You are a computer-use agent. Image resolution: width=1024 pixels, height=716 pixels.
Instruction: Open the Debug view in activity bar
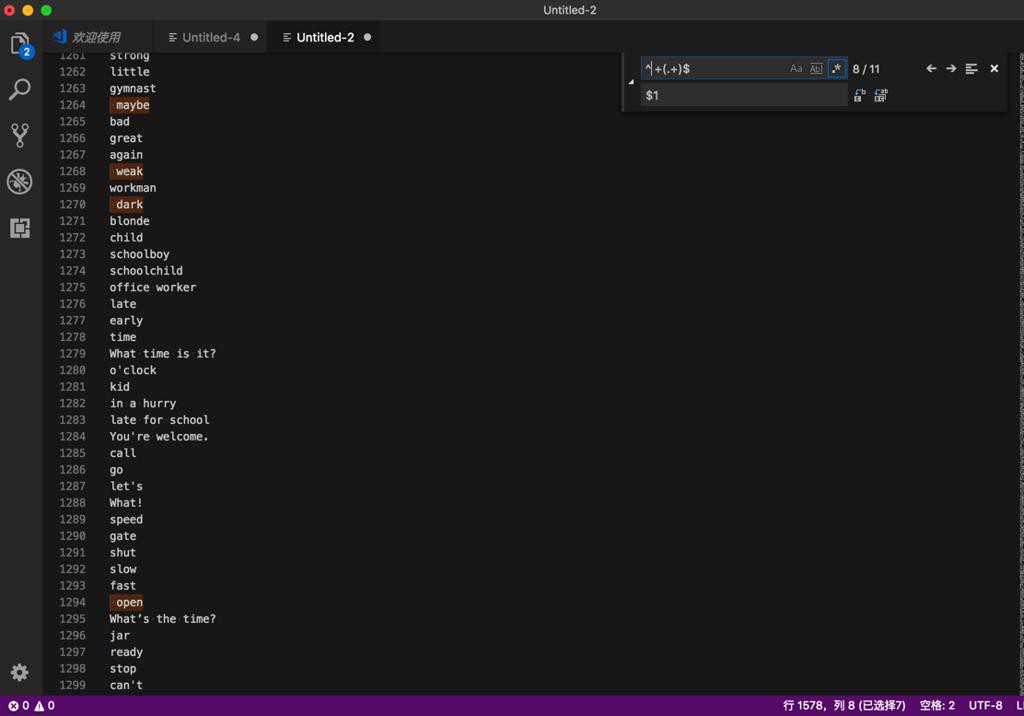click(x=20, y=182)
